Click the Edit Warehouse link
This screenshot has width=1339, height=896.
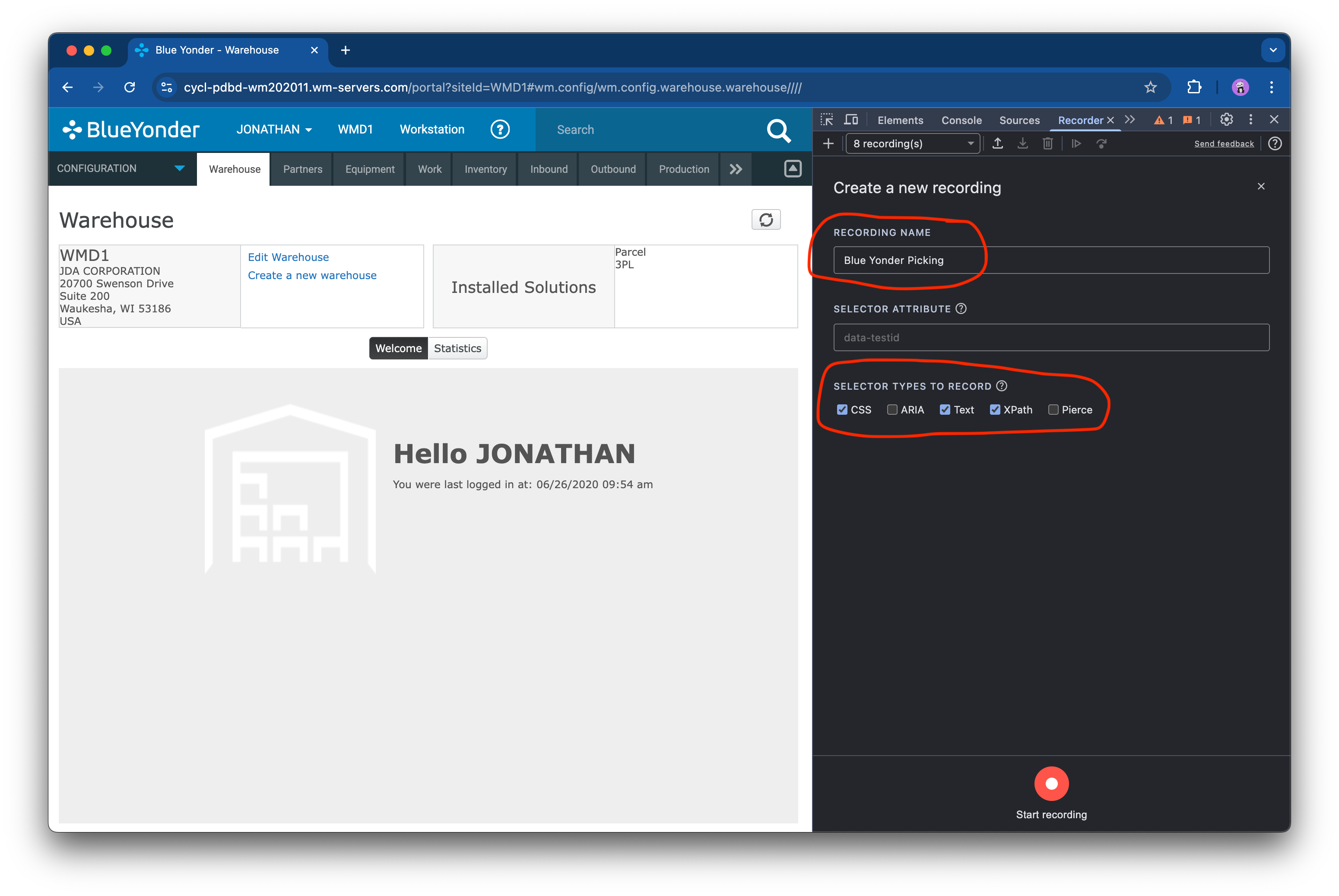point(288,257)
